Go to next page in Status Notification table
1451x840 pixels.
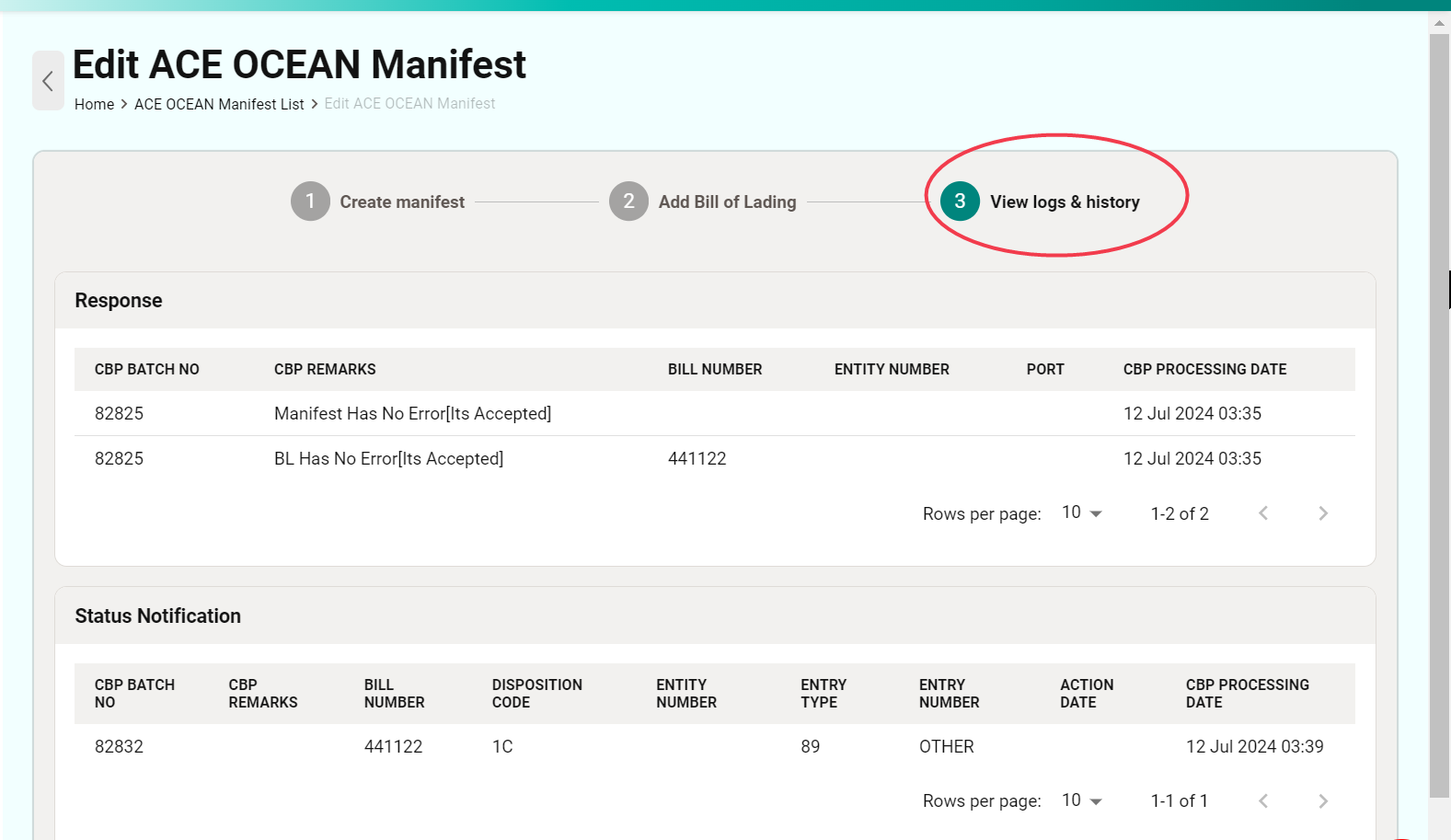tap(1322, 801)
